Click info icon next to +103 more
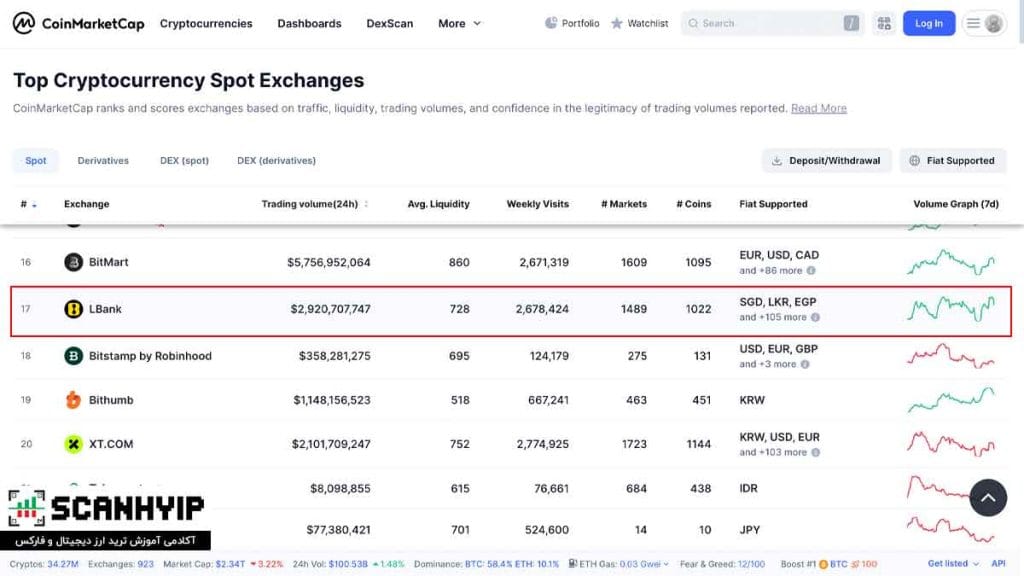 tap(816, 453)
